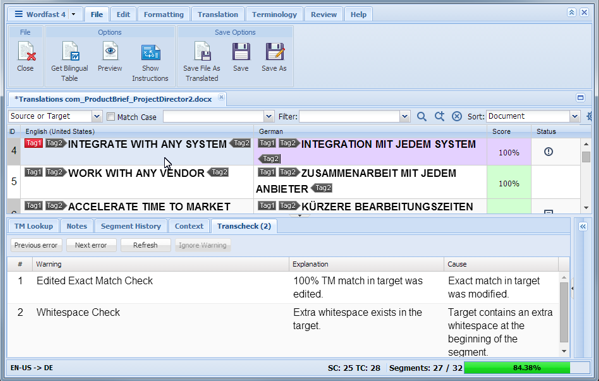
Task: Click the Close file icon
Action: (26, 52)
